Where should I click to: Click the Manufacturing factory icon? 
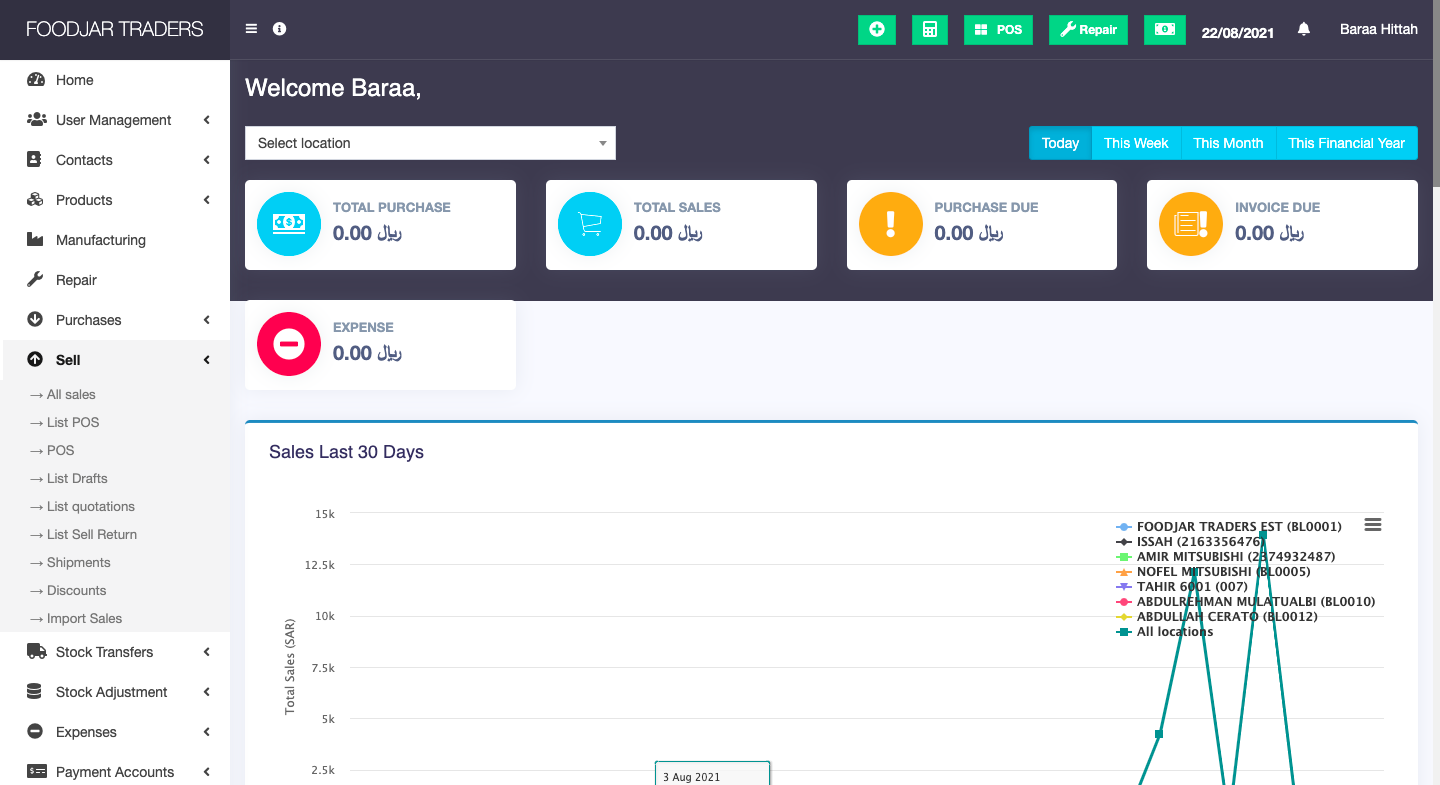tap(35, 240)
